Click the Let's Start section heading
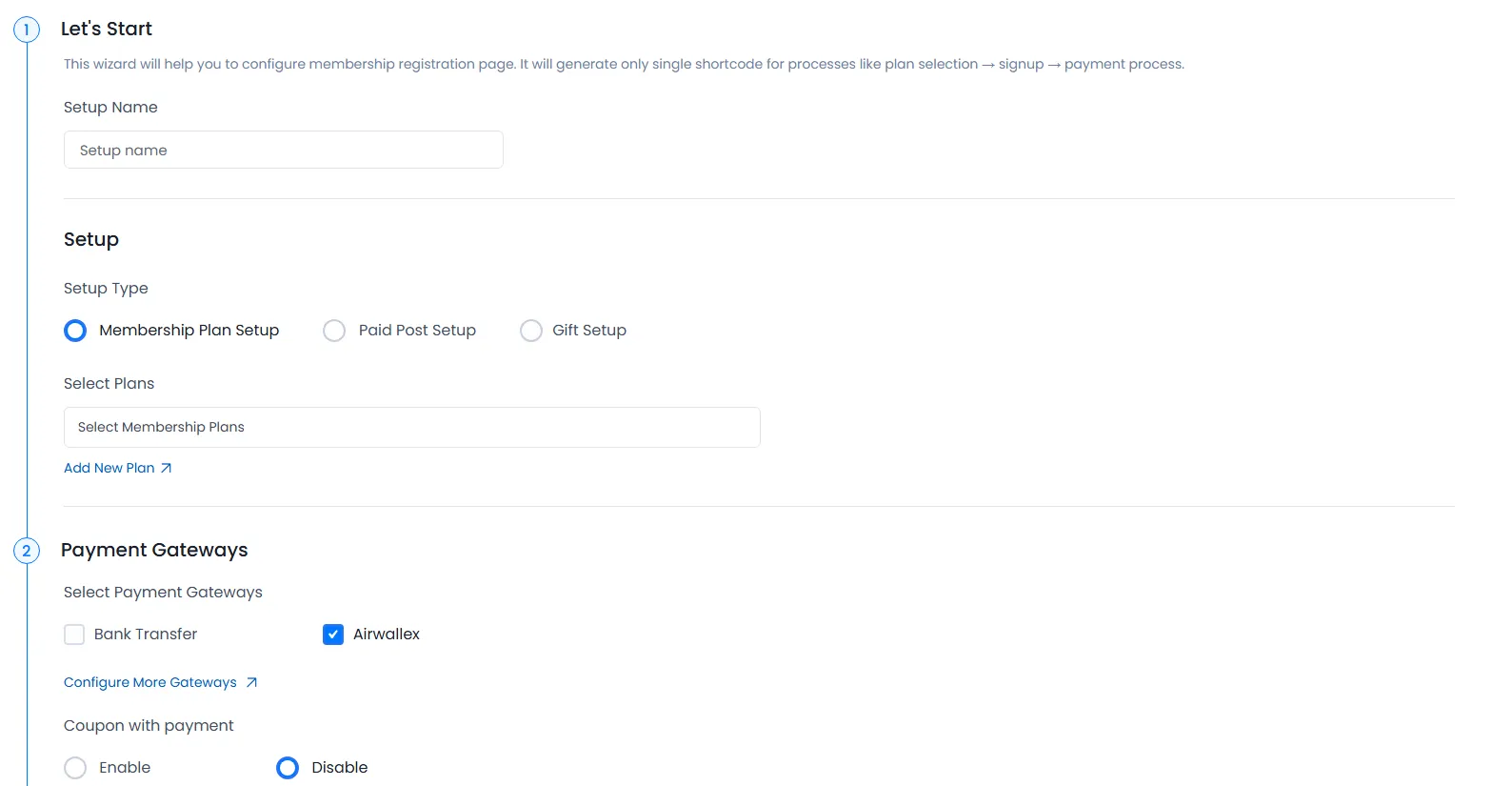 point(106,29)
